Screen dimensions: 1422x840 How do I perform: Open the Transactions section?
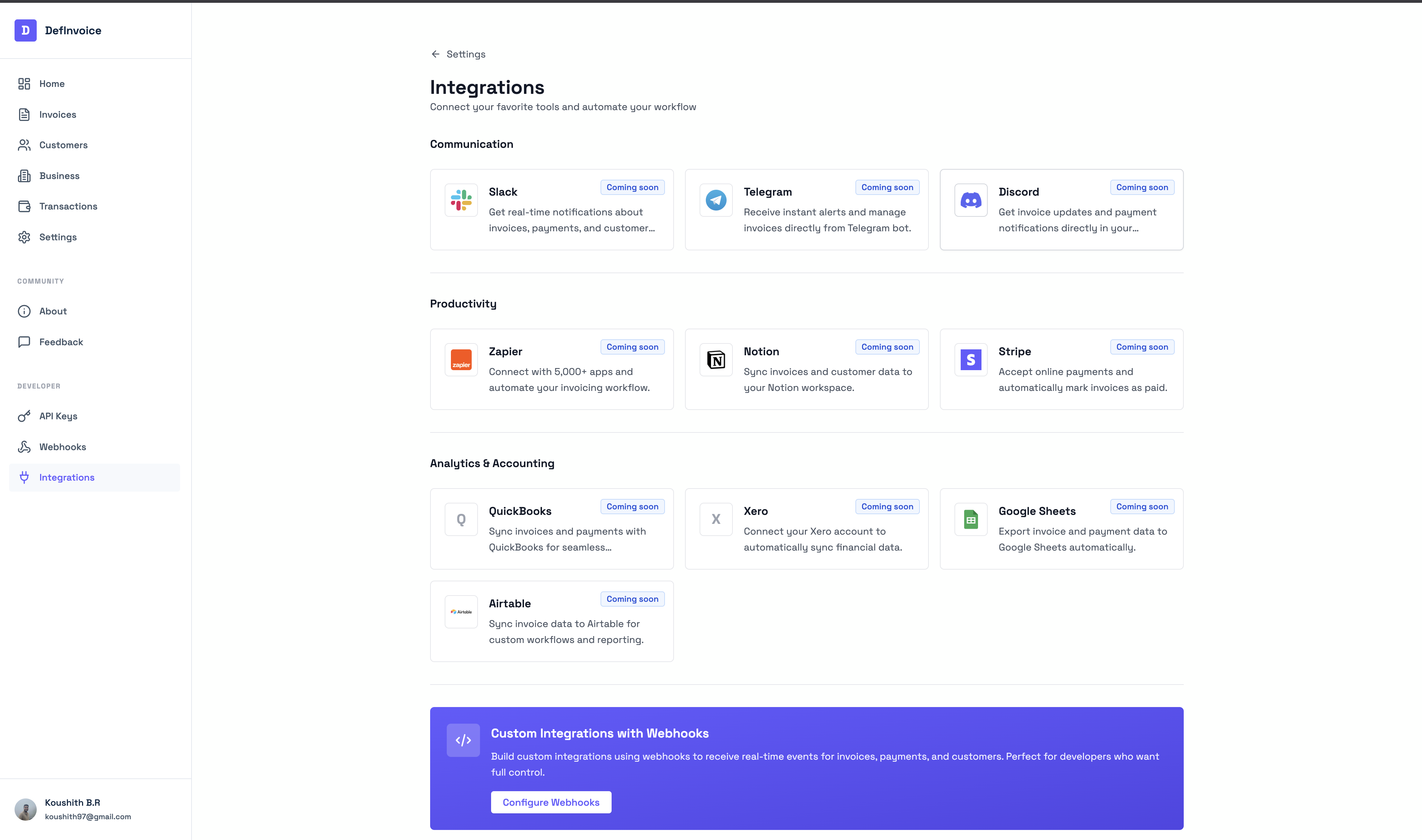68,206
